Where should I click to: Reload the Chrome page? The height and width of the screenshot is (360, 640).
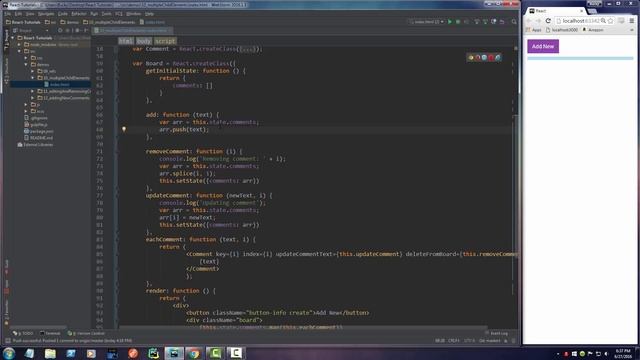(548, 20)
